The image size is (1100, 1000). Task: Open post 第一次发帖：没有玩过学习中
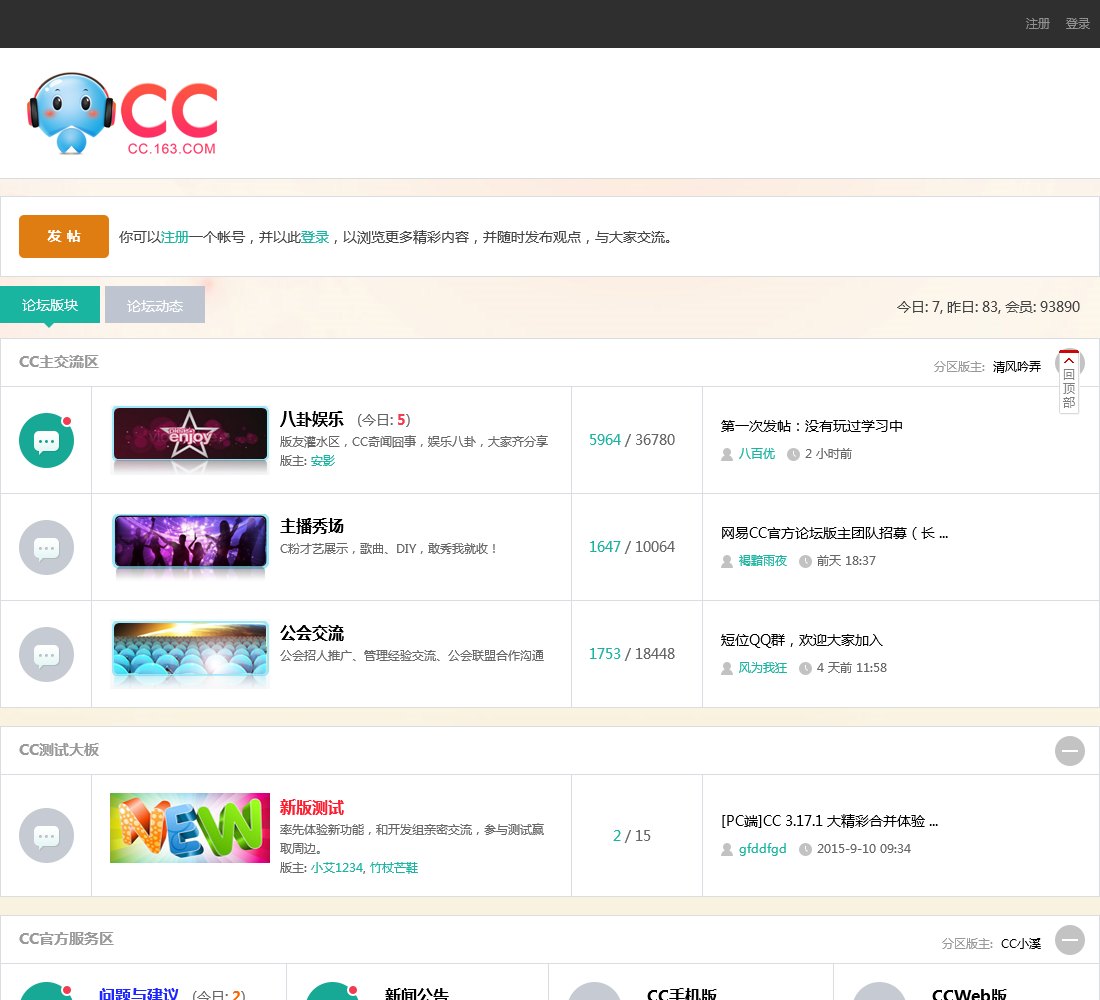812,426
